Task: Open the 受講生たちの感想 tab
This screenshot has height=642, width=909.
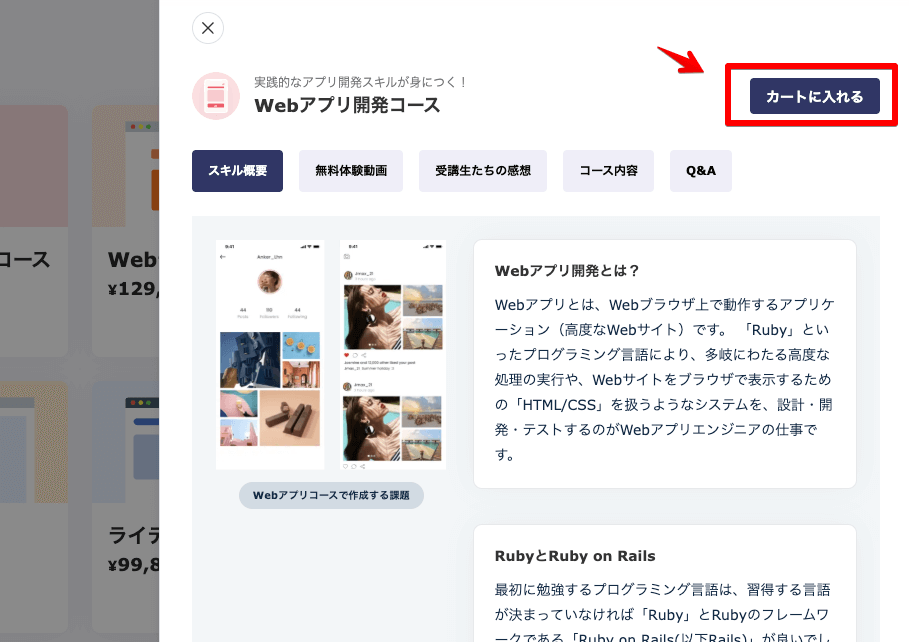Action: tap(483, 171)
